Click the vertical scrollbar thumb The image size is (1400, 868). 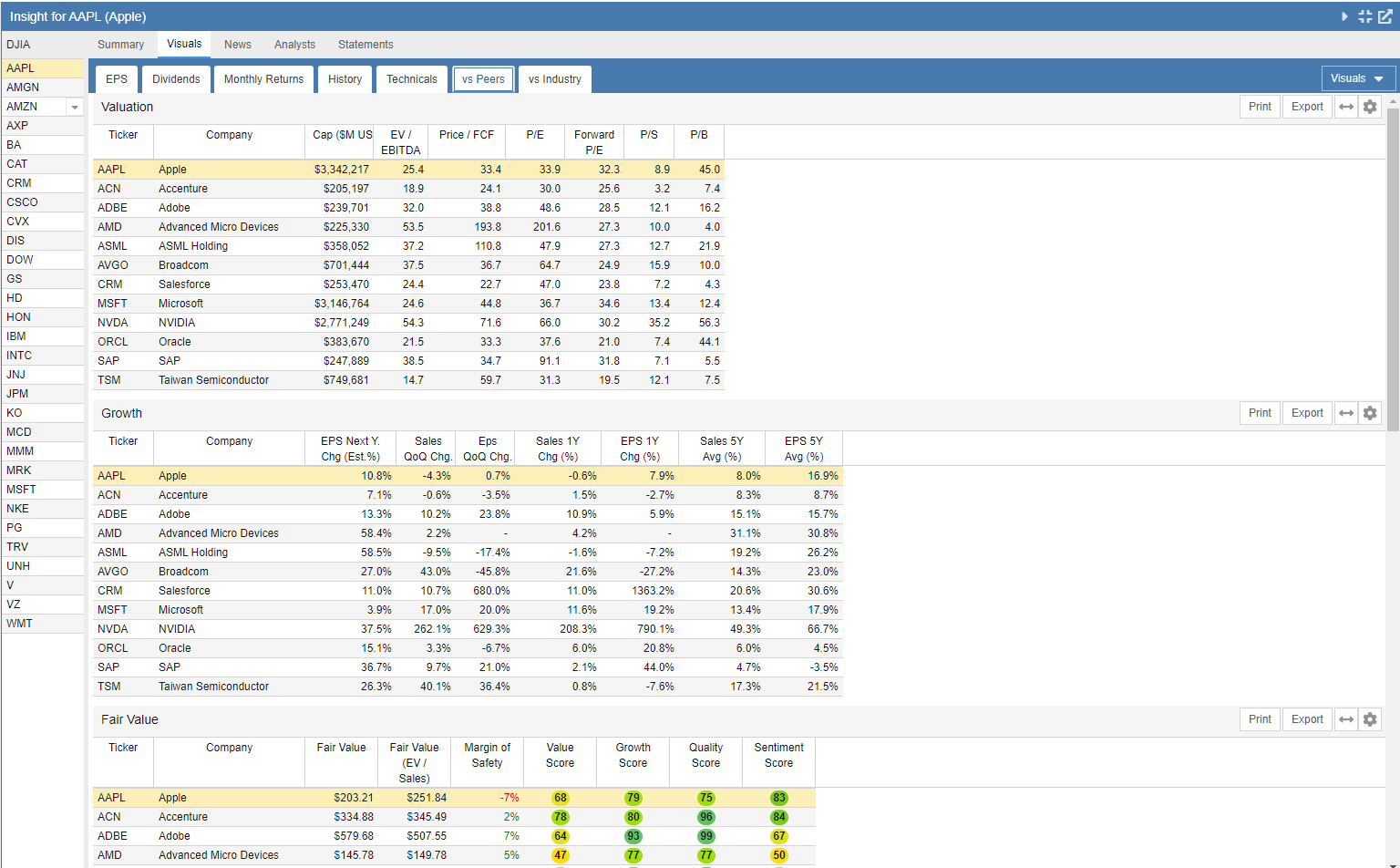pyautogui.click(x=1393, y=269)
